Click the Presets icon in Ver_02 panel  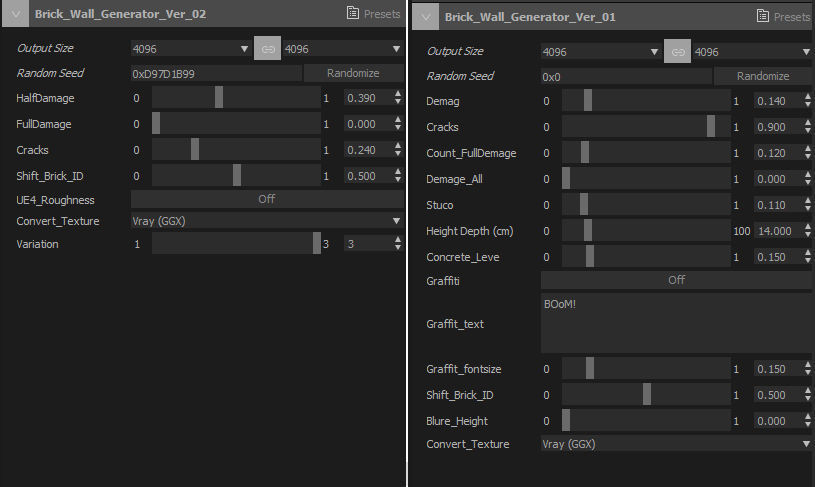click(352, 14)
